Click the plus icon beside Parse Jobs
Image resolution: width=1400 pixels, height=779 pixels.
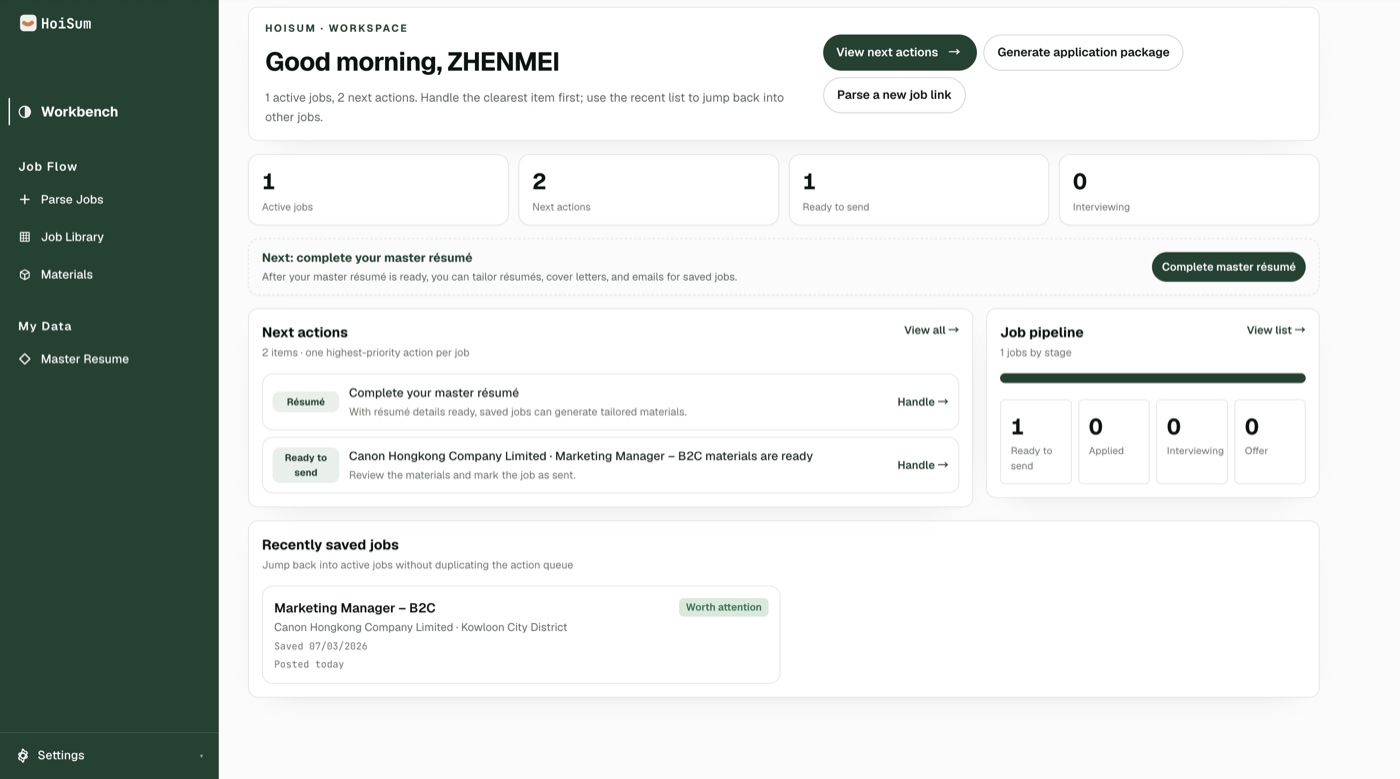[x=25, y=199]
